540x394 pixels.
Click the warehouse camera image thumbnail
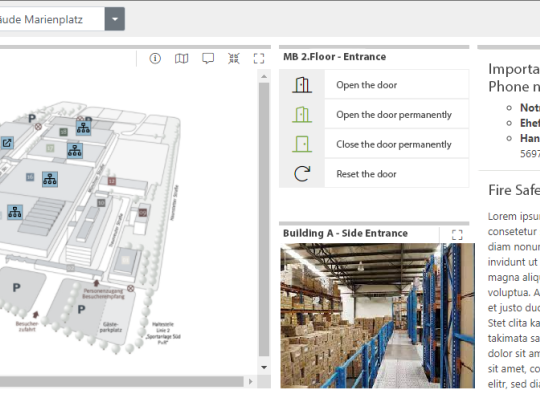tap(377, 316)
